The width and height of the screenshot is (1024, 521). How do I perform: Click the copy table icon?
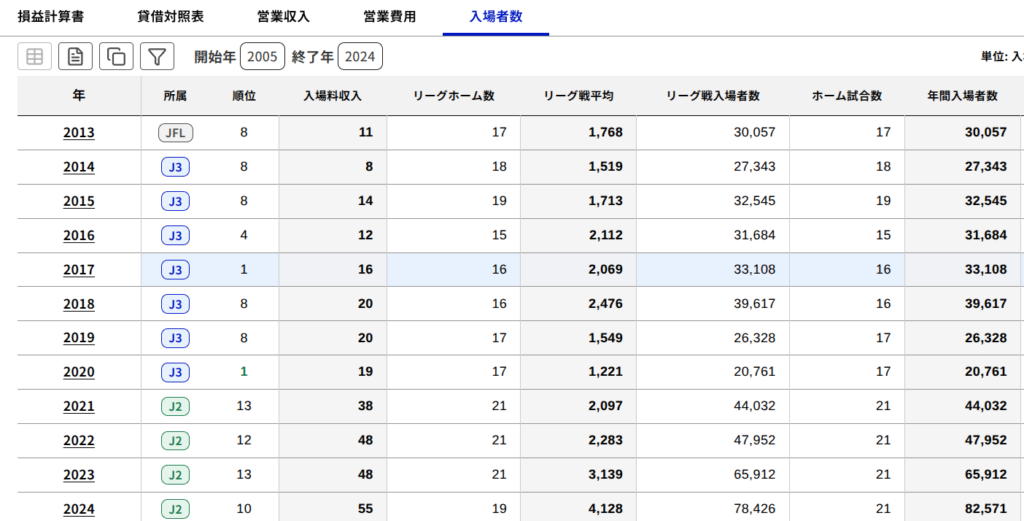tap(116, 57)
